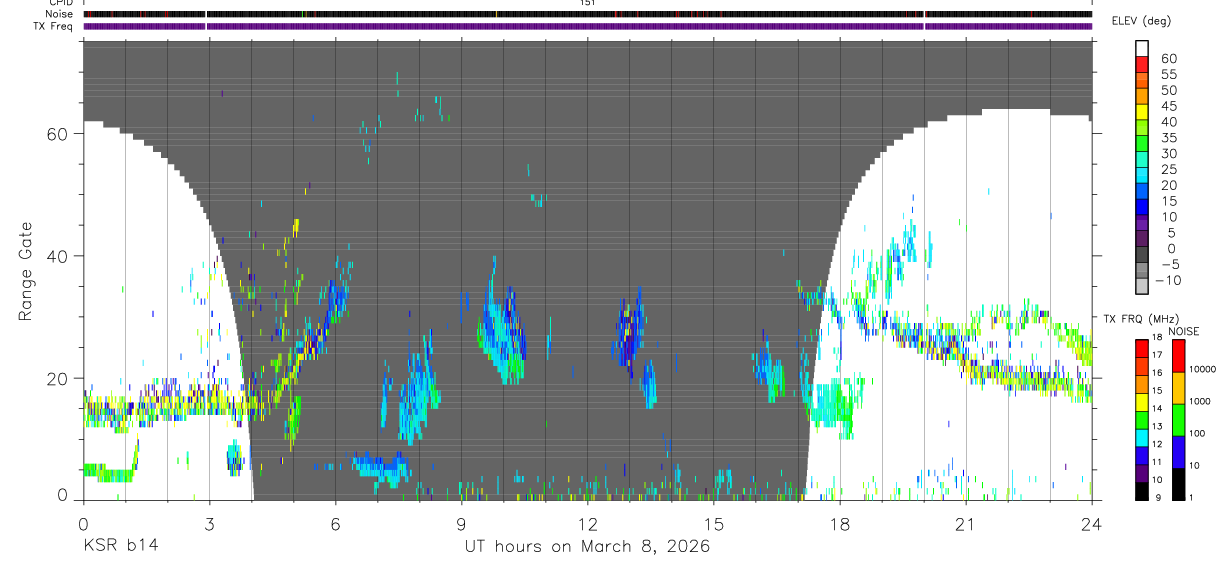Image resolution: width=1228 pixels, height=567 pixels.
Task: Click the '18' tick on the UT hours axis
Action: pos(839,524)
